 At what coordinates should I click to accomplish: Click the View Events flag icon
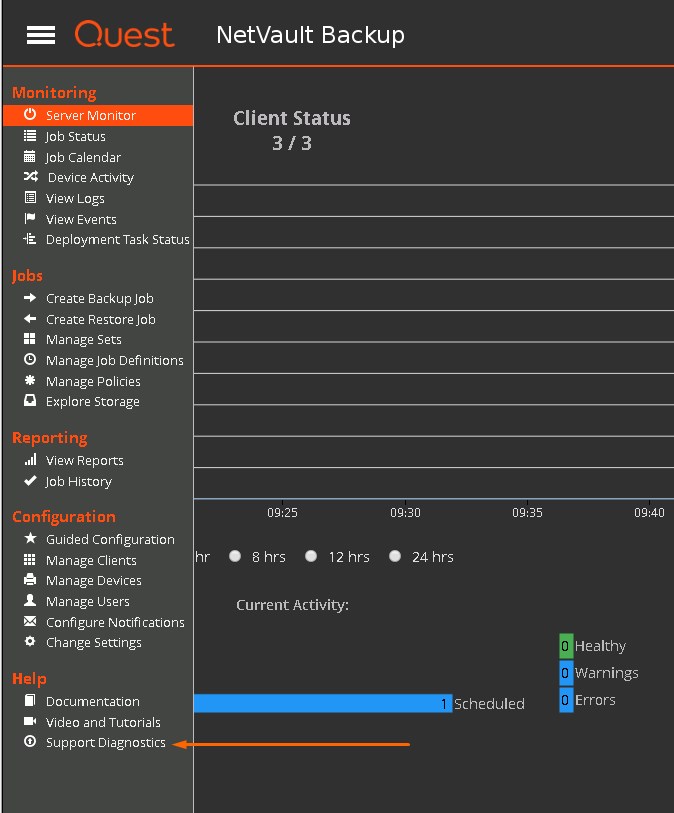click(30, 219)
